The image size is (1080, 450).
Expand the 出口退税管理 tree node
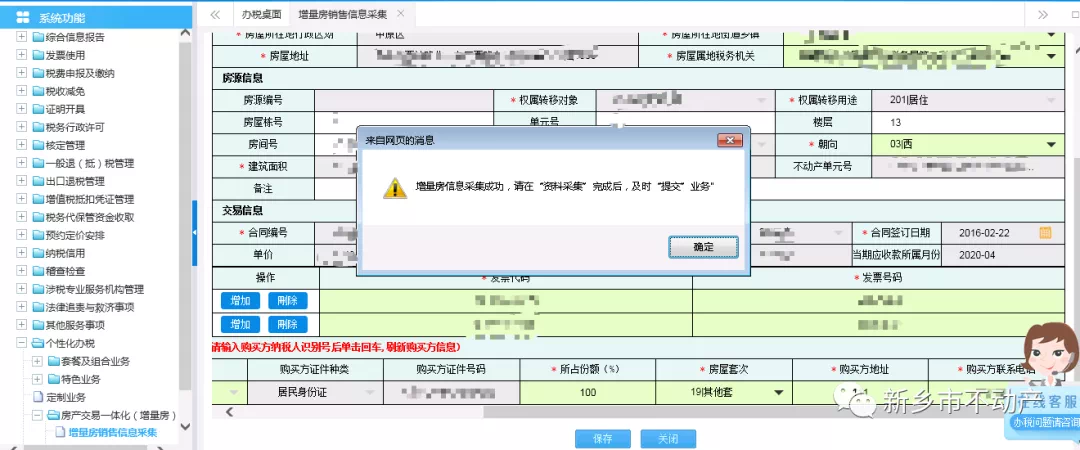click(x=21, y=181)
